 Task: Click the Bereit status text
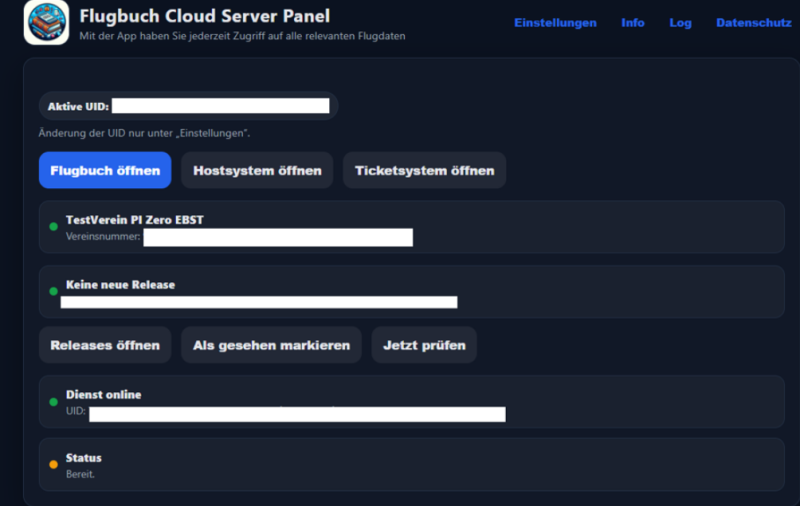click(80, 474)
